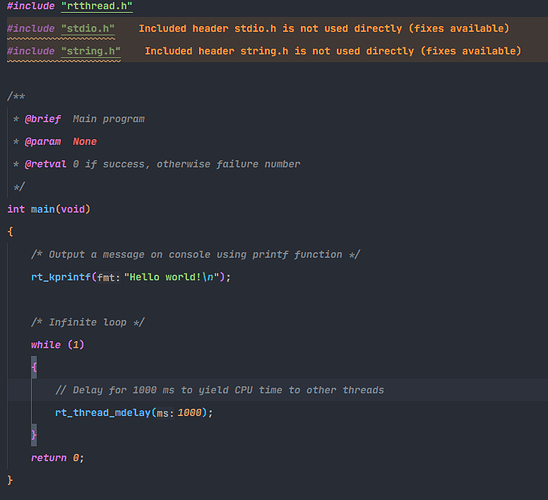
Task: Click the main function name
Action: point(43,209)
